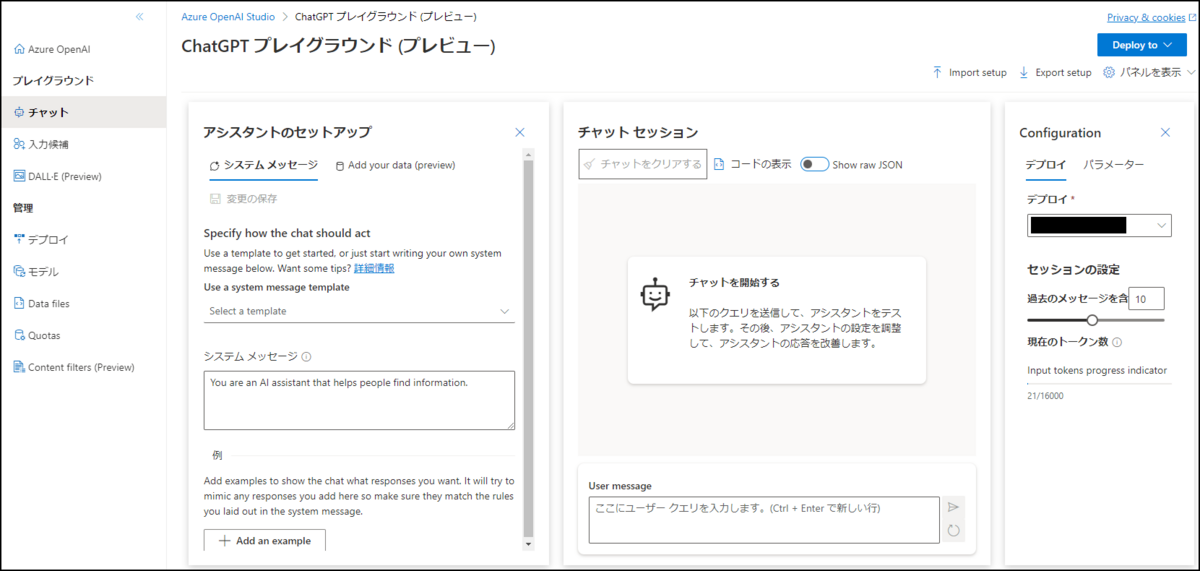Click Import setup
This screenshot has width=1200, height=571.
pos(969,73)
